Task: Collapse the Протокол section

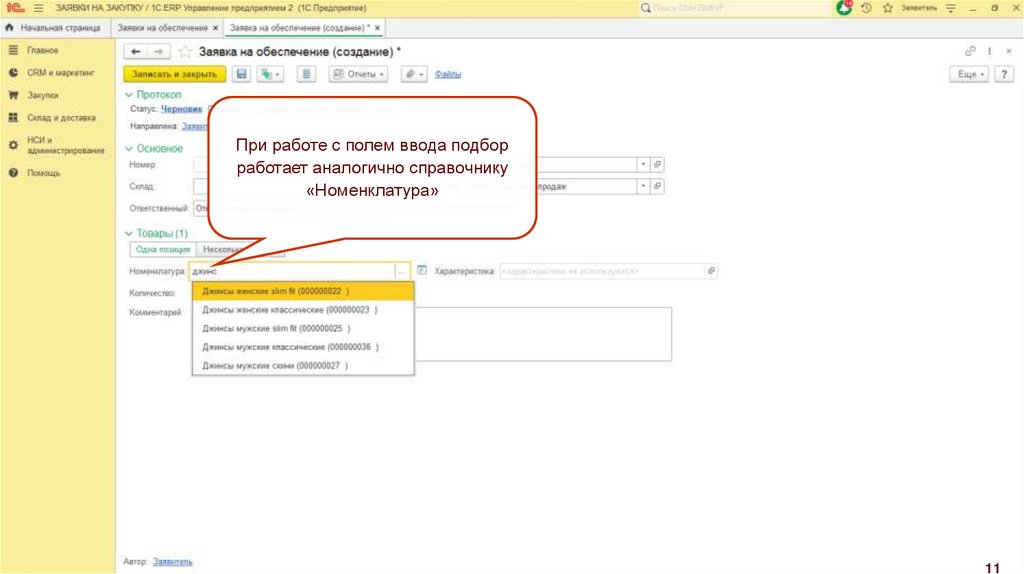Action: tap(129, 94)
